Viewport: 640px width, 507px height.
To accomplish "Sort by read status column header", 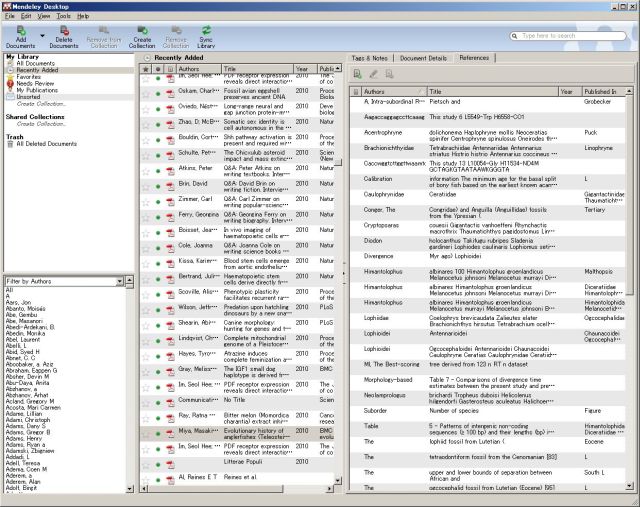I will click(158, 69).
